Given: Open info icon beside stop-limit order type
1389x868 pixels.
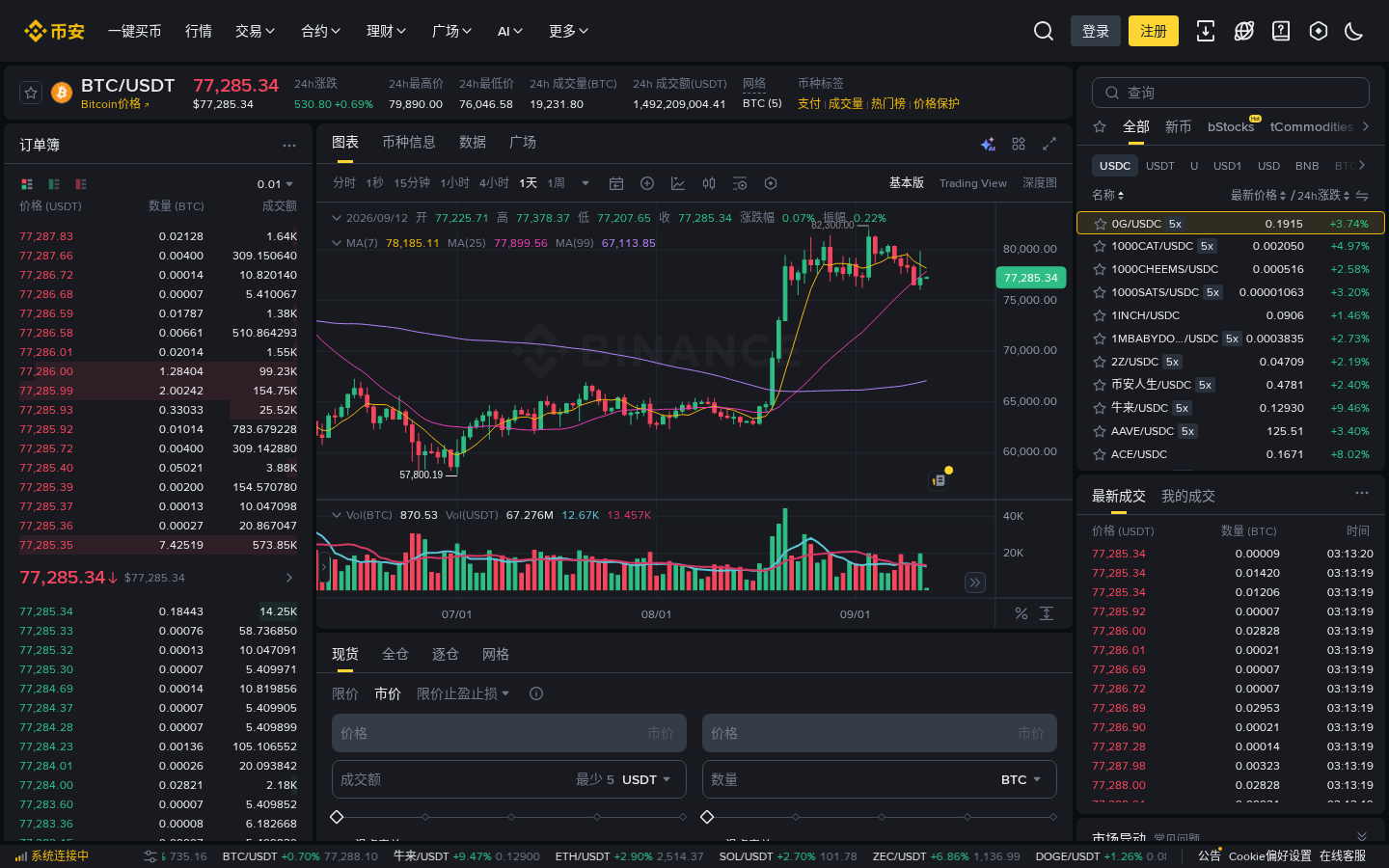Looking at the screenshot, I should point(536,693).
